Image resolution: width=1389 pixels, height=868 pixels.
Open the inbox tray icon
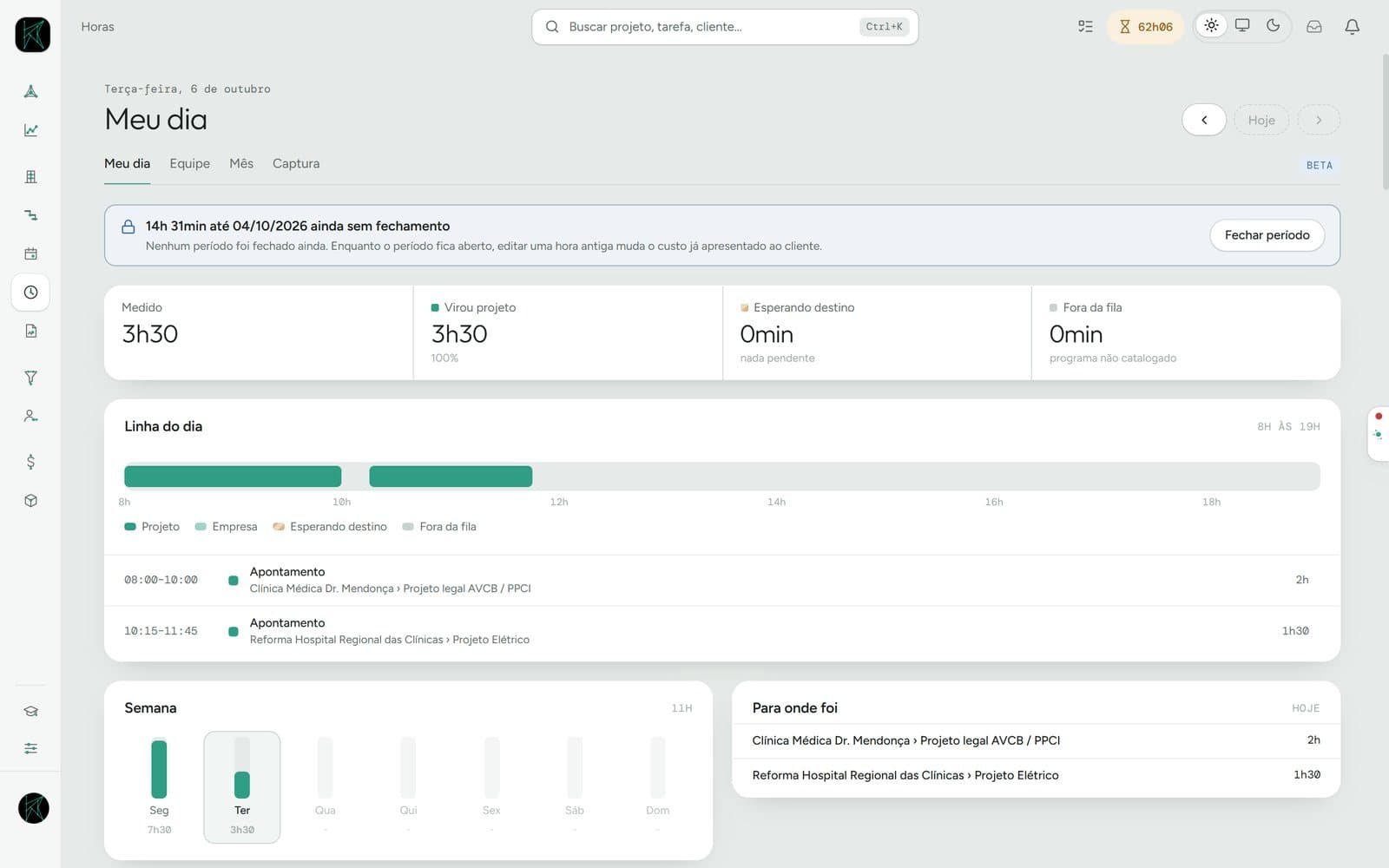[x=1314, y=27]
